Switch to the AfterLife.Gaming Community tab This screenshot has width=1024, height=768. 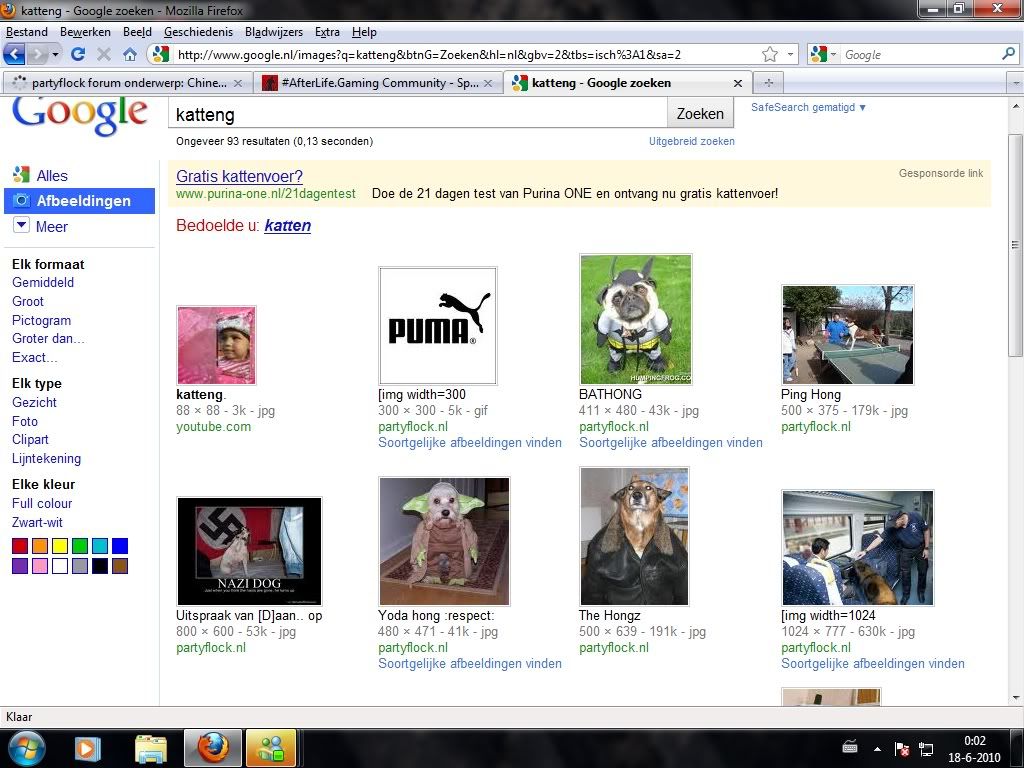pos(380,83)
